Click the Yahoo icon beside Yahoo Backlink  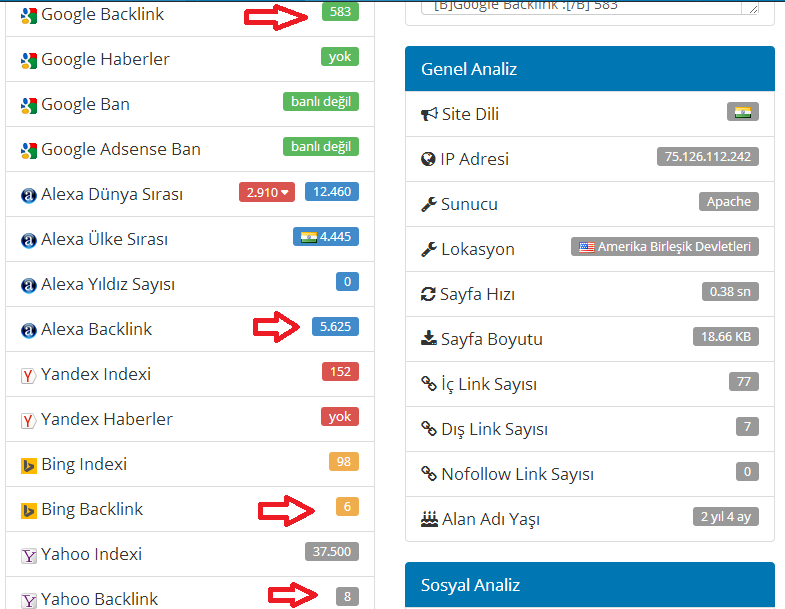29,600
